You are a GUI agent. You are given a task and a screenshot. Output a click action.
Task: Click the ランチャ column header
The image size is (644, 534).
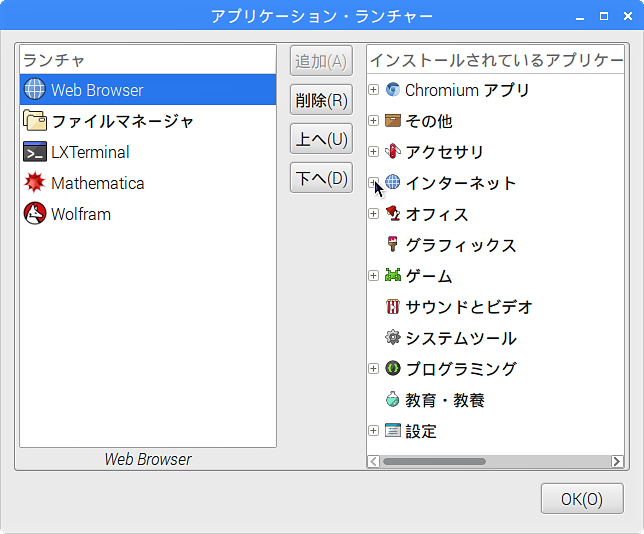click(148, 60)
